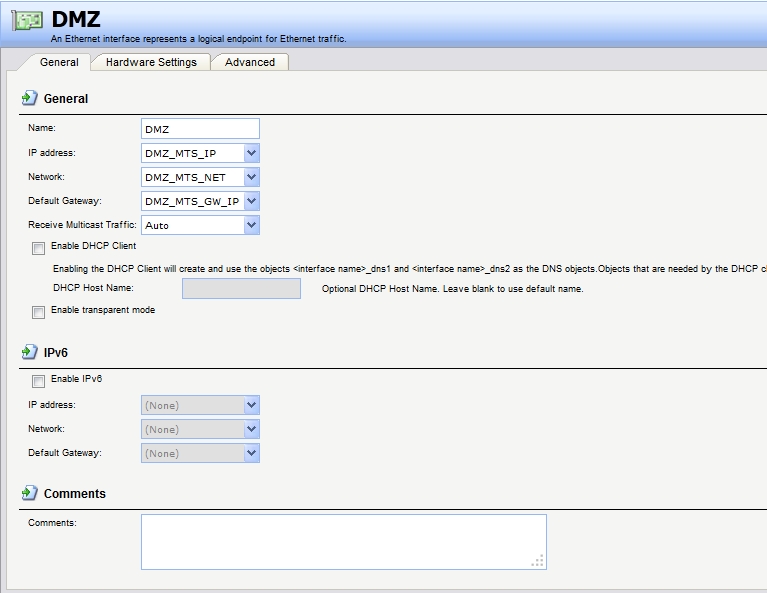Click the DMZ Ethernet interface header icon
Screen dimensions: 767x593
(x=27, y=22)
